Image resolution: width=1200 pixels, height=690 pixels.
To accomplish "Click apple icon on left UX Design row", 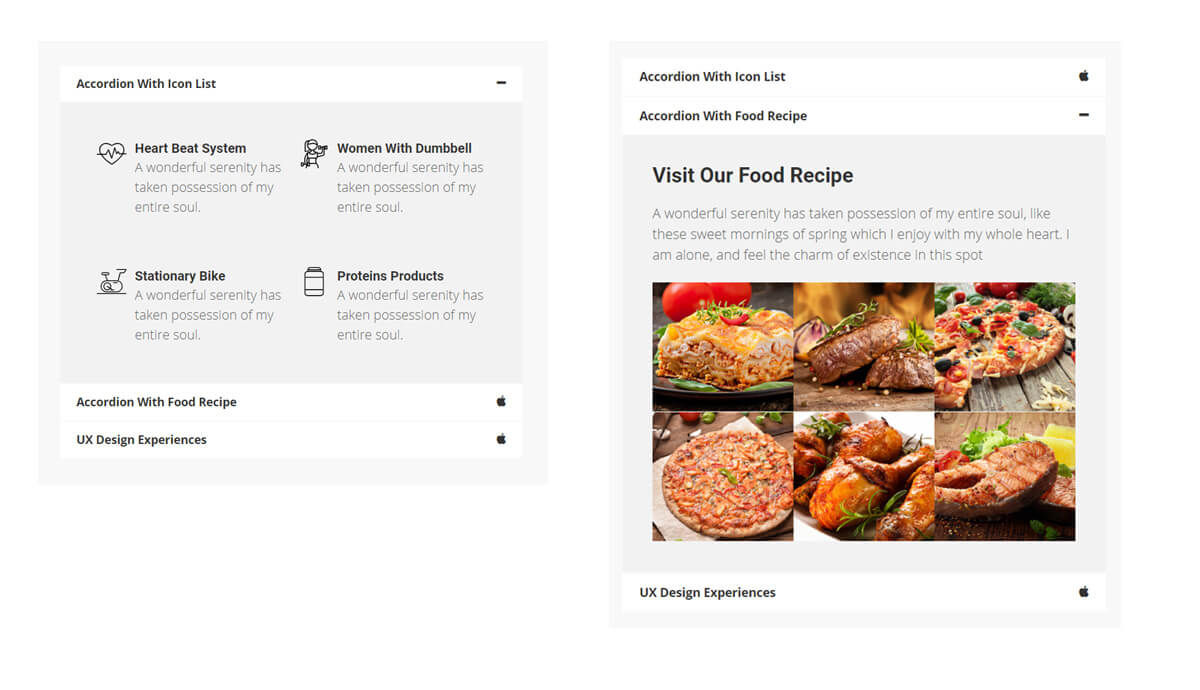I will point(501,439).
